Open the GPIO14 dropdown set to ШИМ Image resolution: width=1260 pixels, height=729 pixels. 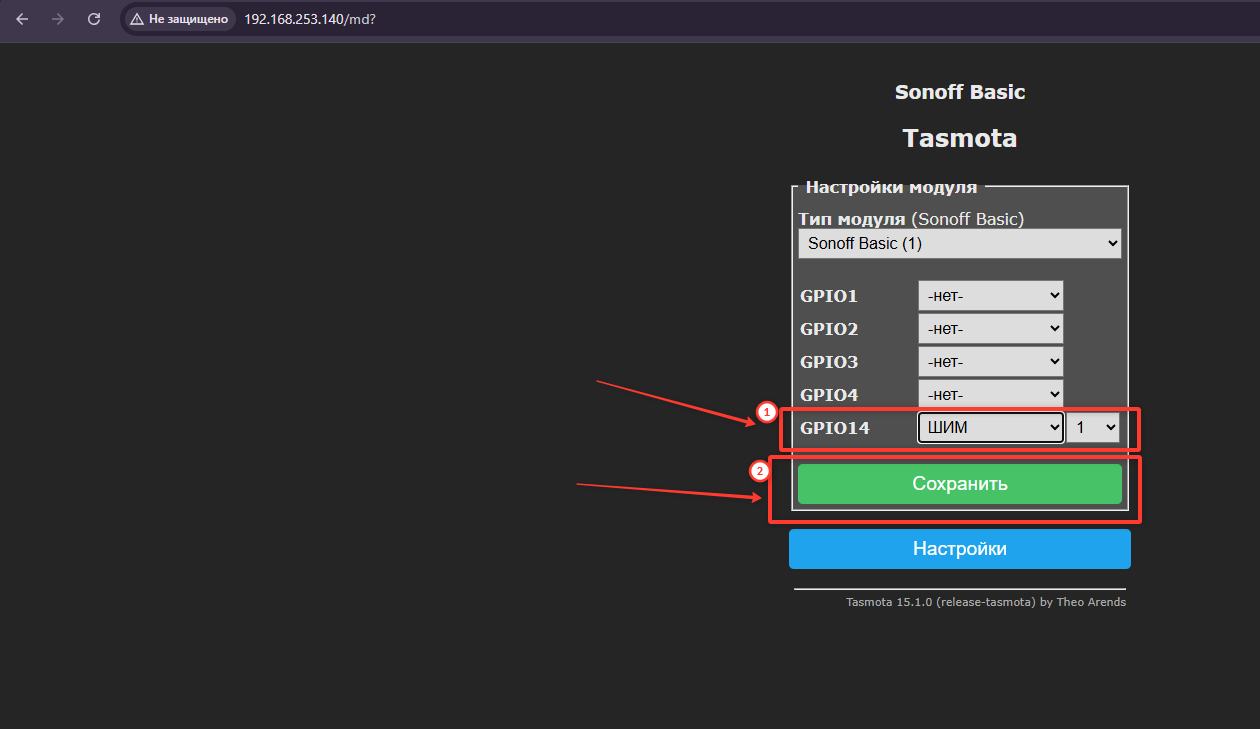pyautogui.click(x=991, y=428)
